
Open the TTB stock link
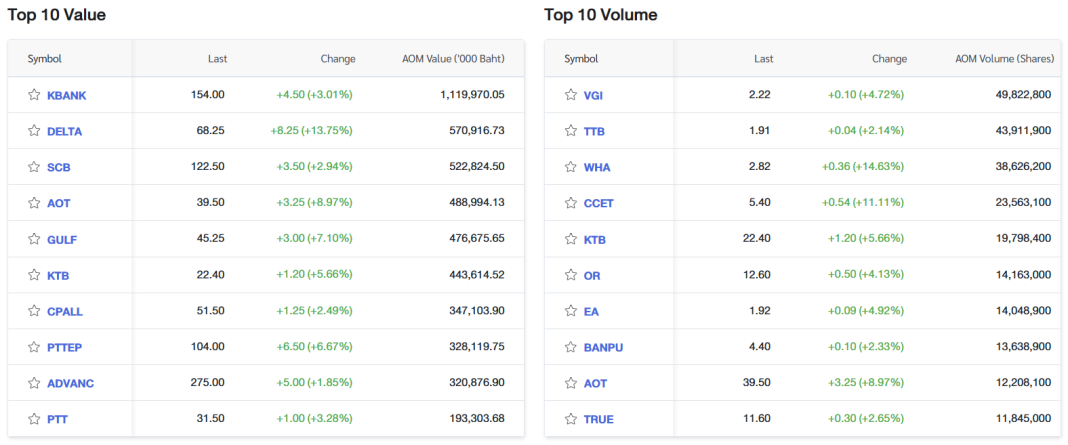(x=594, y=131)
